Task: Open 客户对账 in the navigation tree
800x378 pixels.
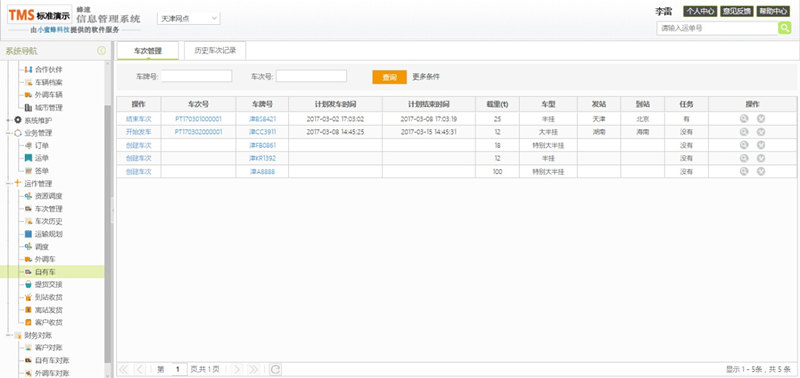Action: point(49,348)
